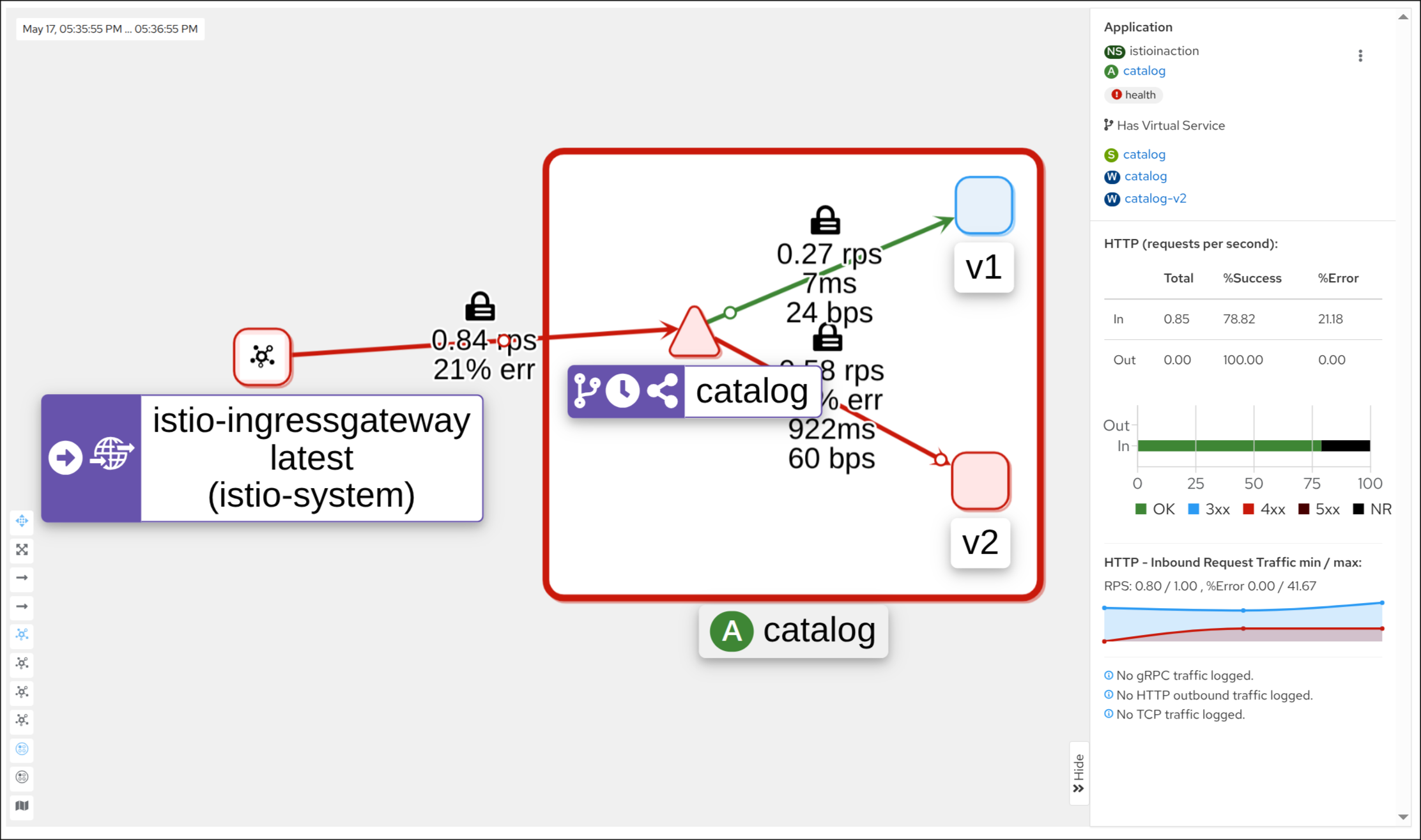Viewport: 1421px width, 840px height.
Task: Click the mTLS lock above 0.27 rps edge
Action: 826,220
